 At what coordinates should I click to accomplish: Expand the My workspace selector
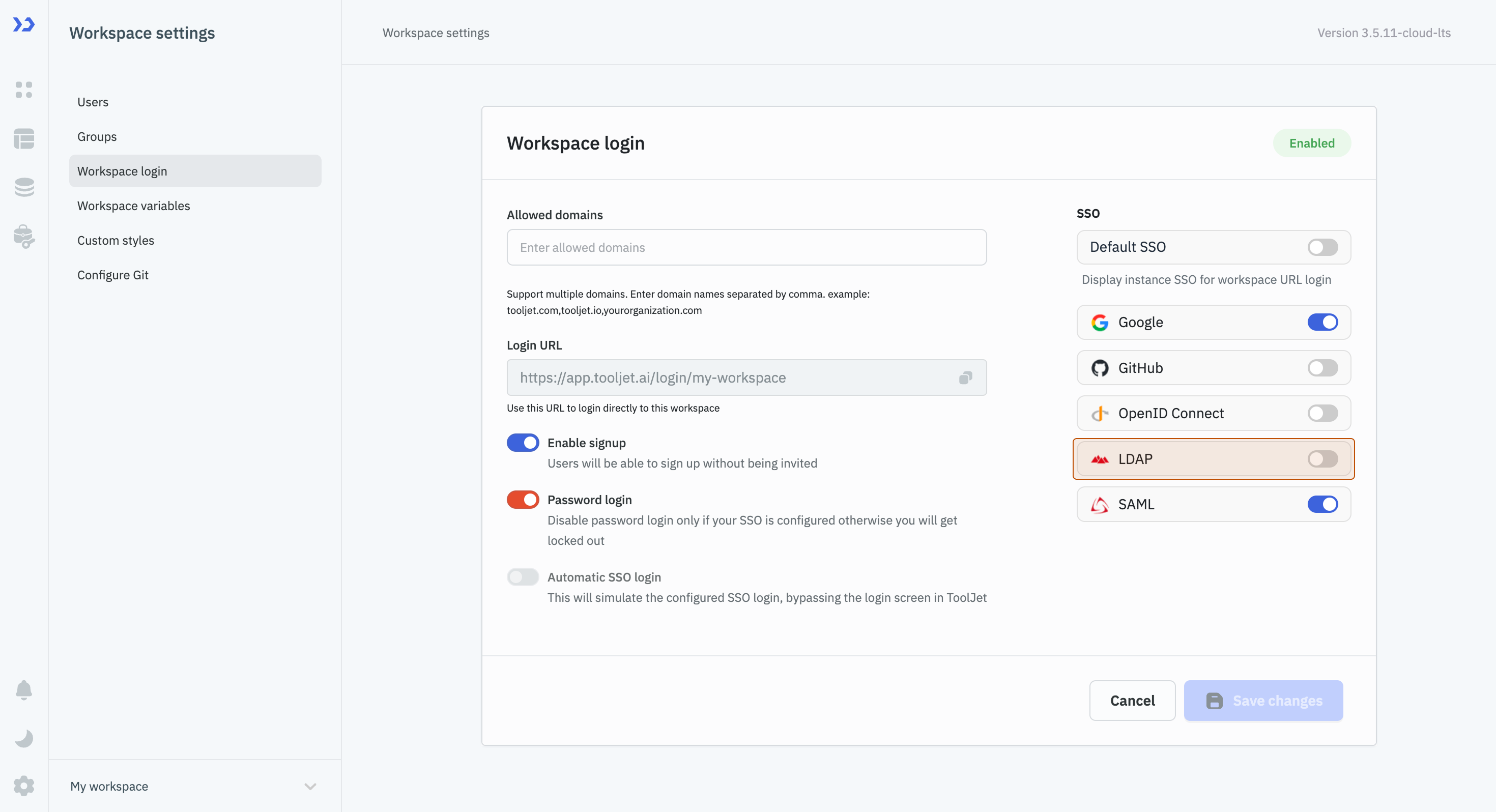coord(193,786)
